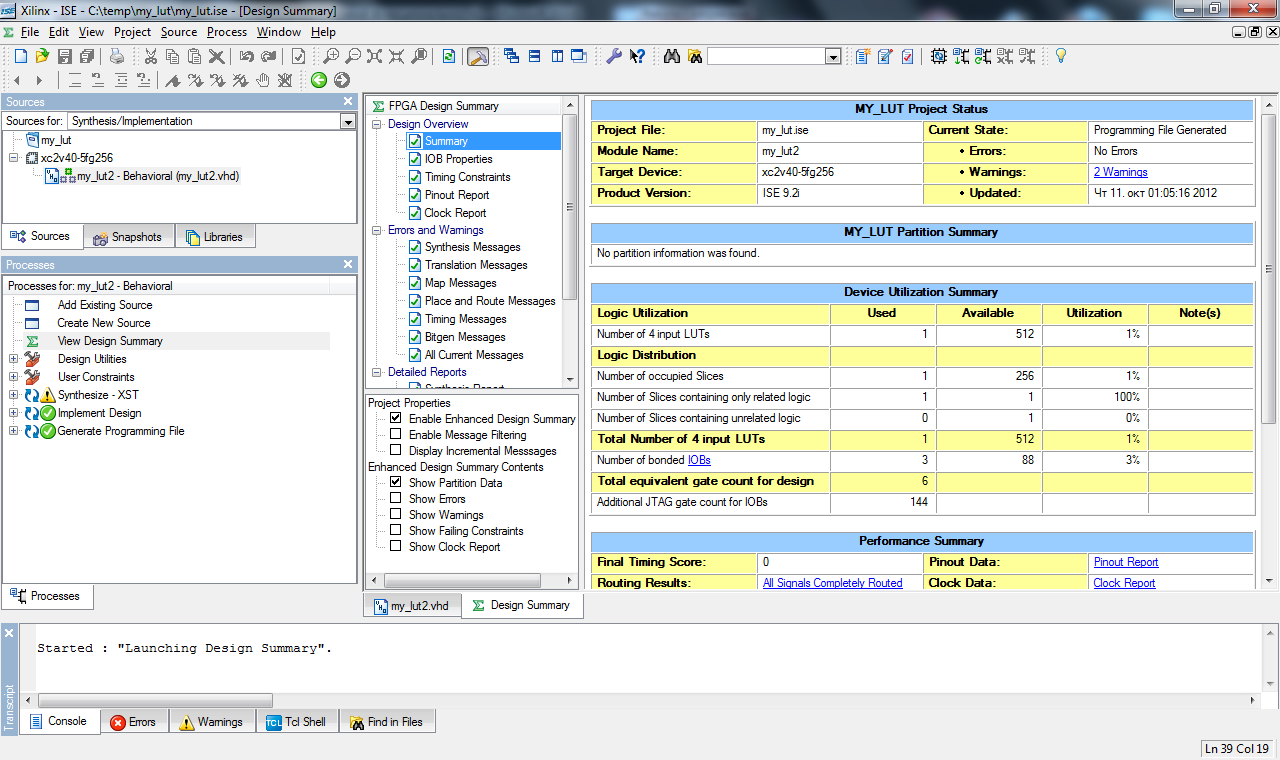The height and width of the screenshot is (760, 1280).
Task: Open the Project menu
Action: coord(132,32)
